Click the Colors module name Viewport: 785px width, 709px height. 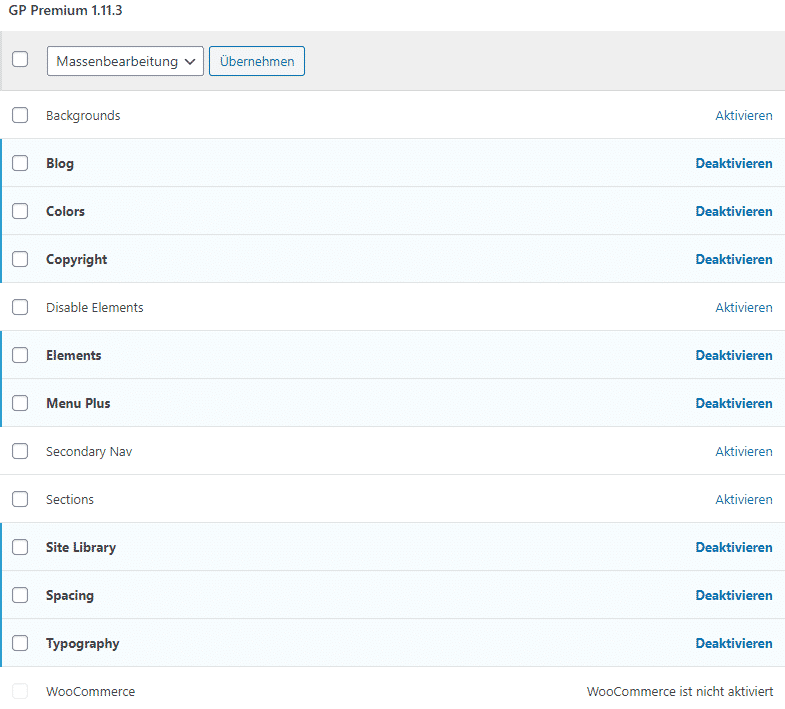tap(66, 212)
